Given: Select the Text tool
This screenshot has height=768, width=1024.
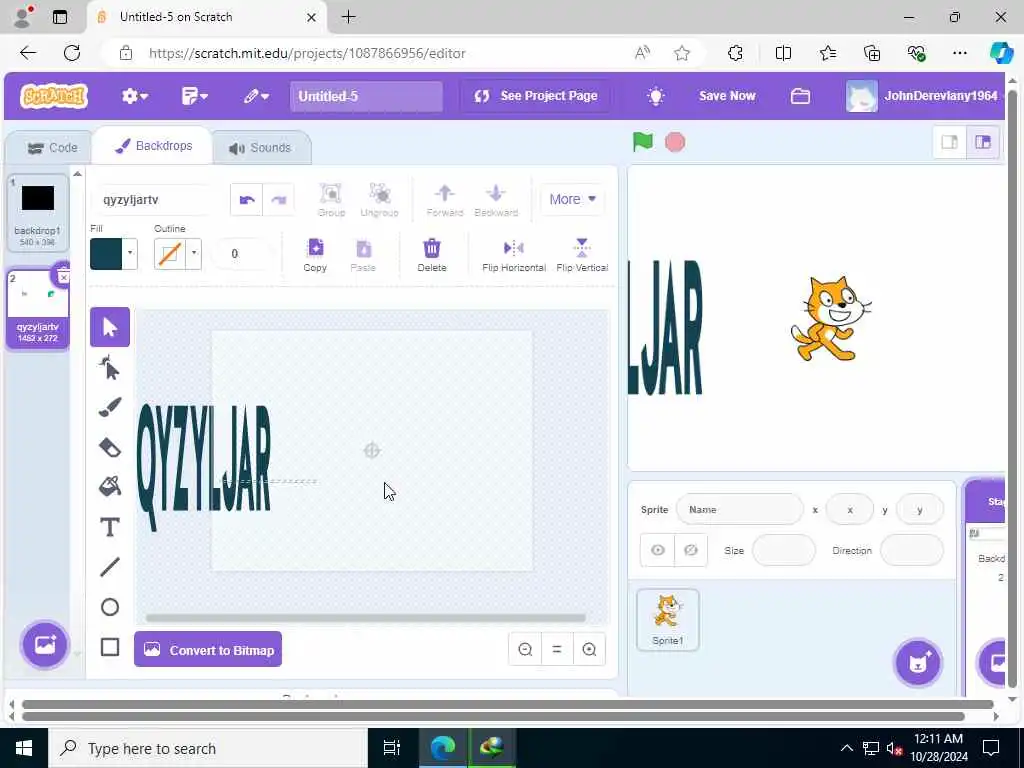Looking at the screenshot, I should [110, 527].
